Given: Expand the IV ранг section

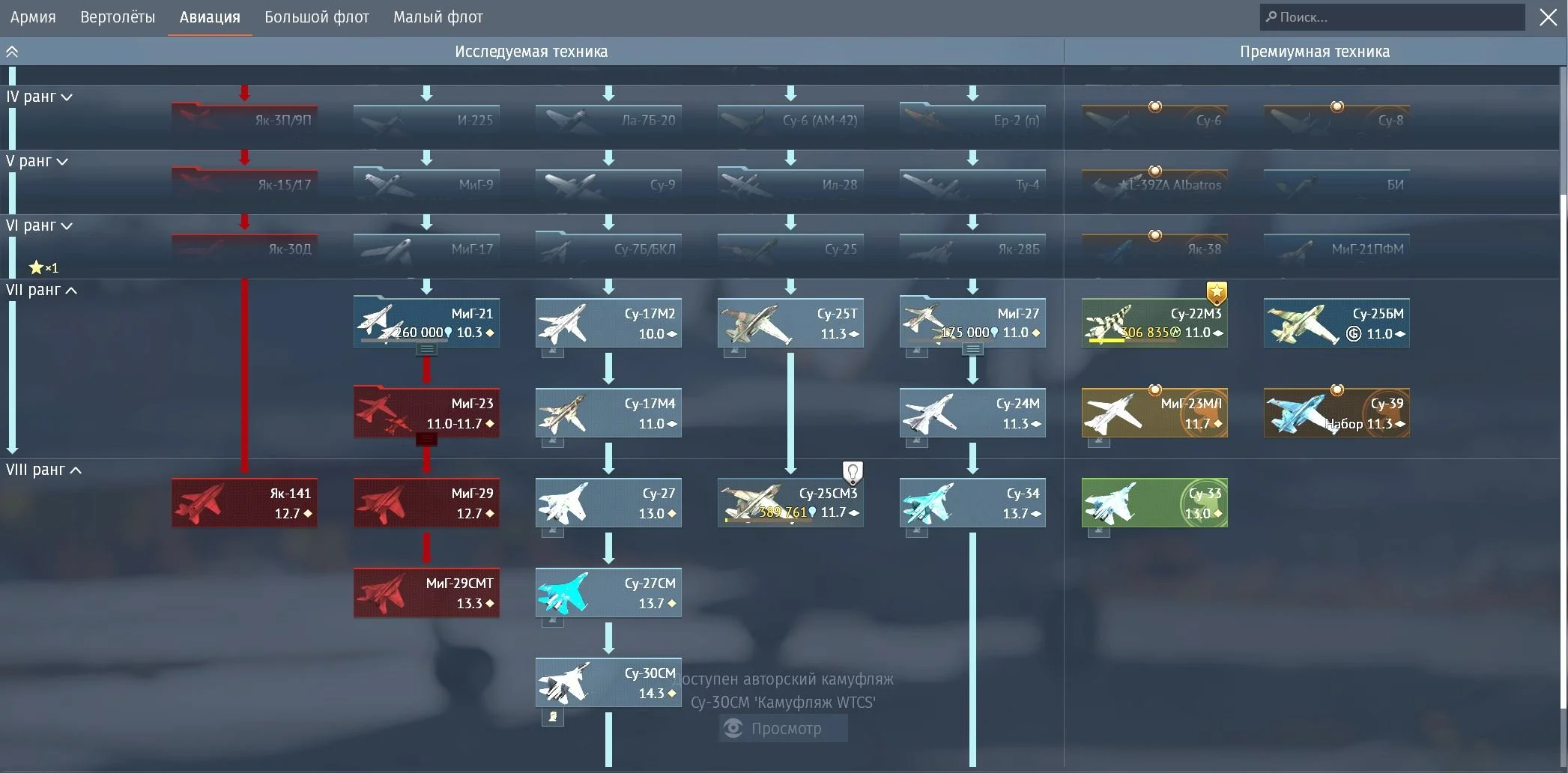Looking at the screenshot, I should [x=39, y=97].
